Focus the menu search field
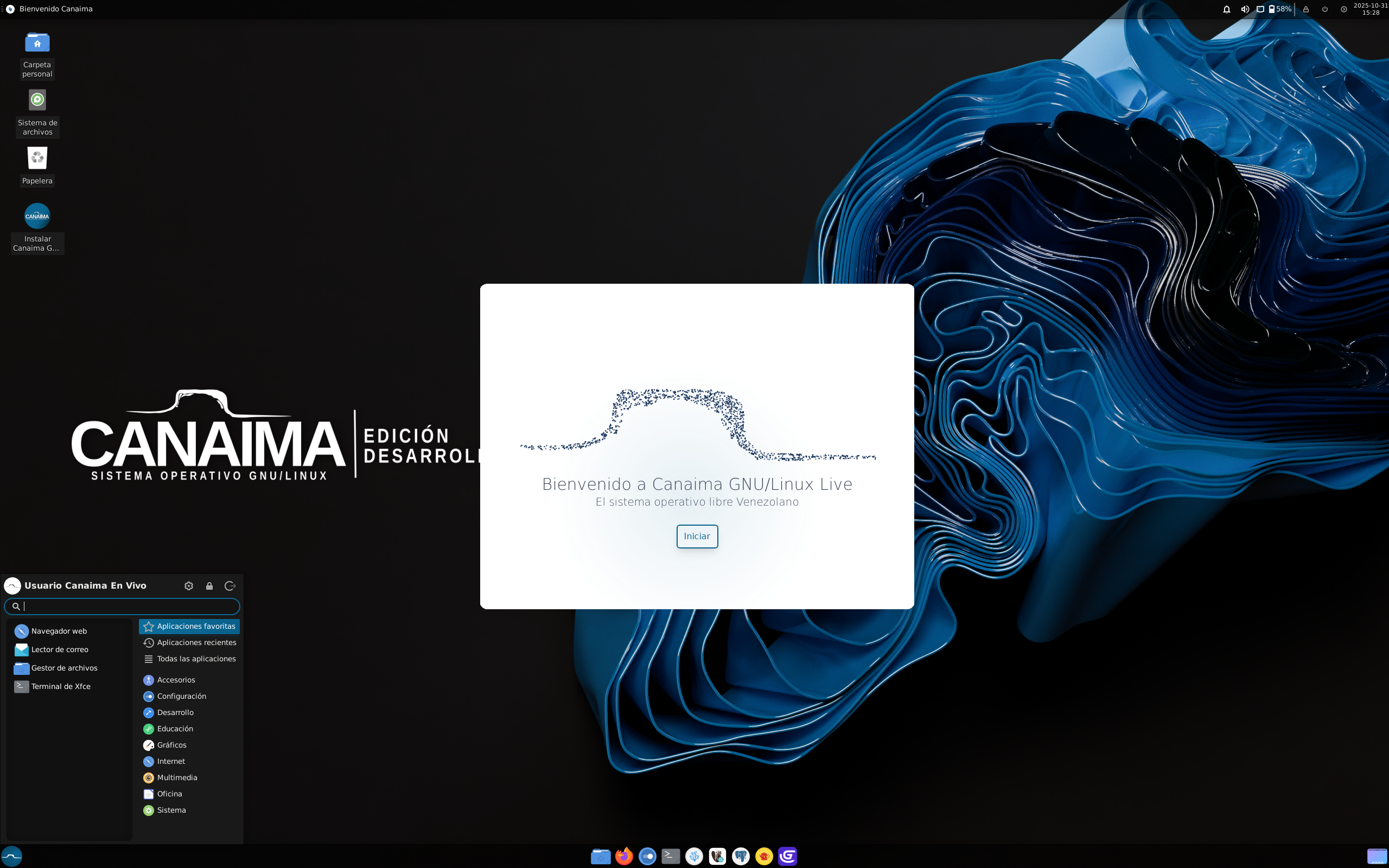 coord(122,606)
